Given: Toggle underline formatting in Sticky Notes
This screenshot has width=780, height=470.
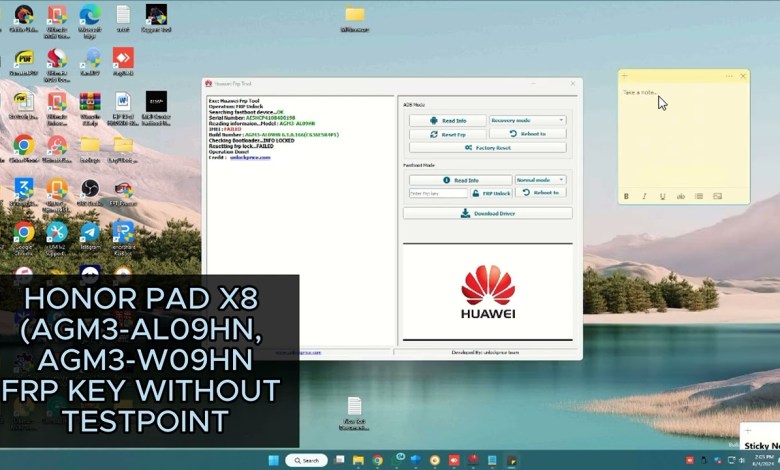Looking at the screenshot, I should tap(662, 196).
